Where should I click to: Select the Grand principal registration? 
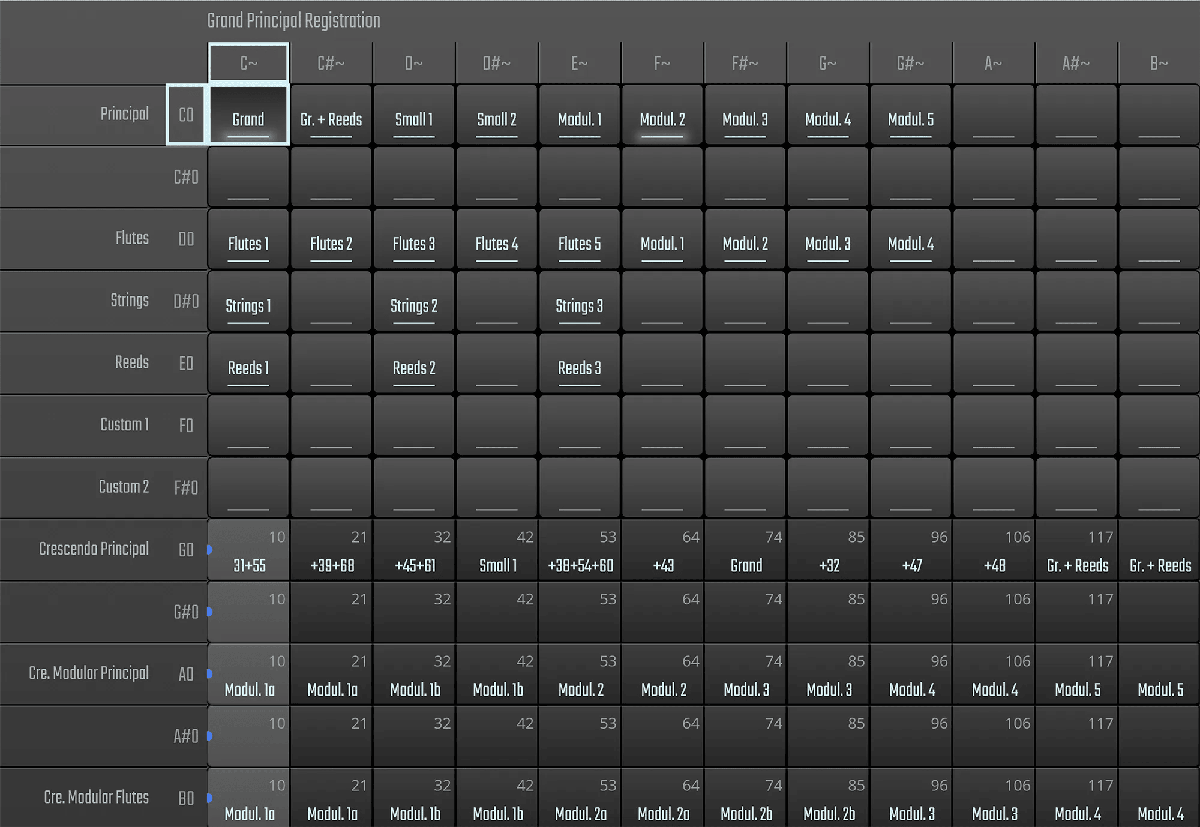pos(248,116)
